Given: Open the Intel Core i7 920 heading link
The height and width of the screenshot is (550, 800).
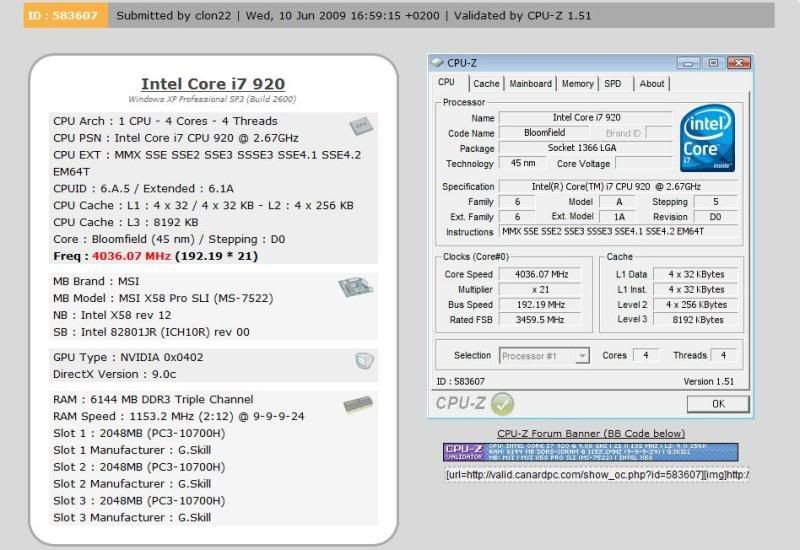Looking at the screenshot, I should pyautogui.click(x=213, y=84).
